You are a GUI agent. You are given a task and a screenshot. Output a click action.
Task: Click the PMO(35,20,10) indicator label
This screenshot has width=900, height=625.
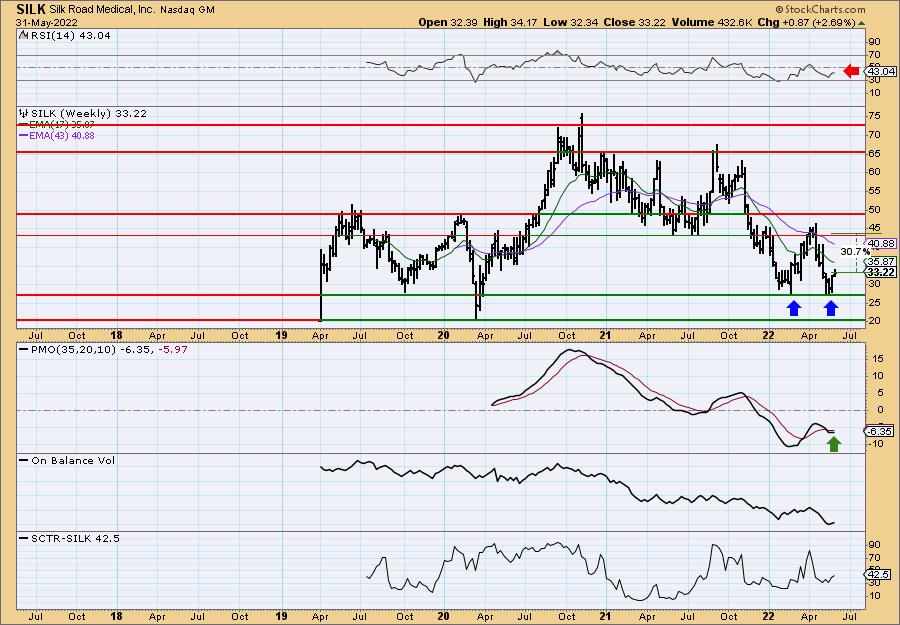[73, 349]
